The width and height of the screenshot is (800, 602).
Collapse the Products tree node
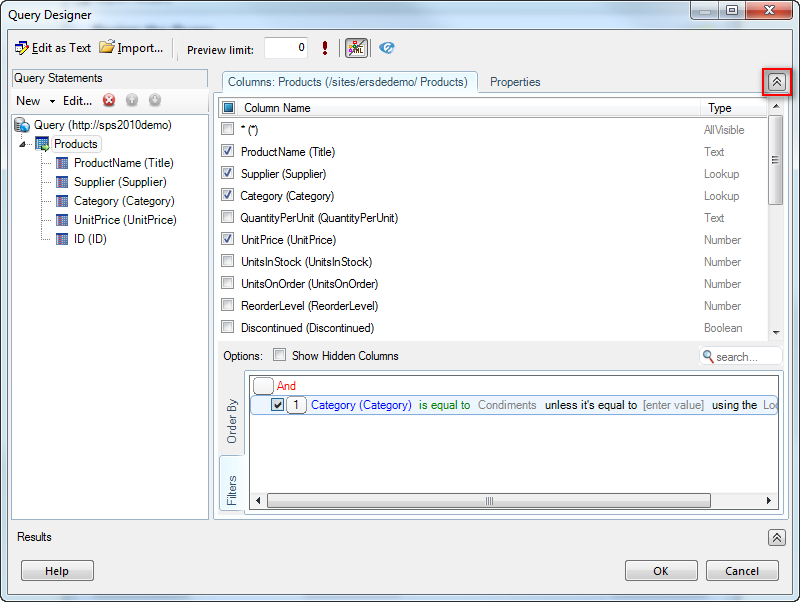click(23, 145)
